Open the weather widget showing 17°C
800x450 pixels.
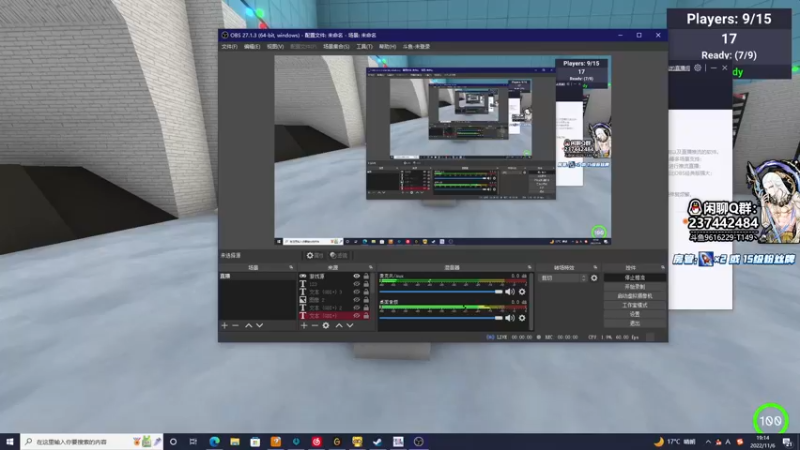[x=675, y=442]
